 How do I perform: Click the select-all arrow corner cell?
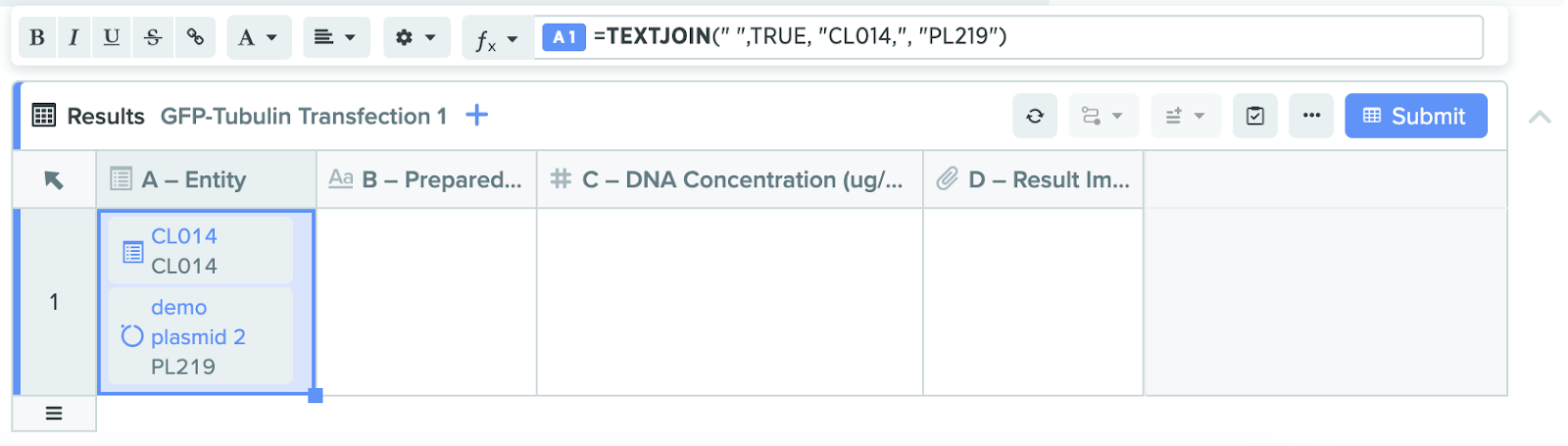coord(54,180)
